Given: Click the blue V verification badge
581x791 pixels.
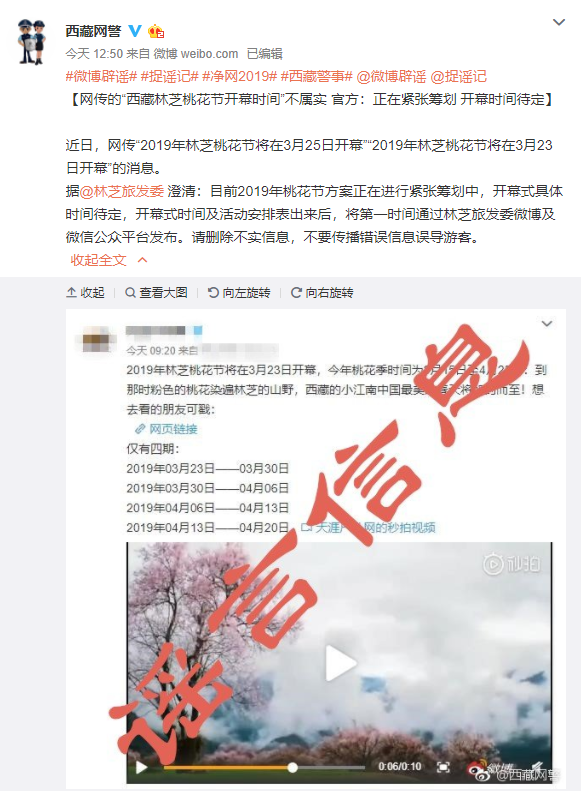Looking at the screenshot, I should click(x=135, y=31).
